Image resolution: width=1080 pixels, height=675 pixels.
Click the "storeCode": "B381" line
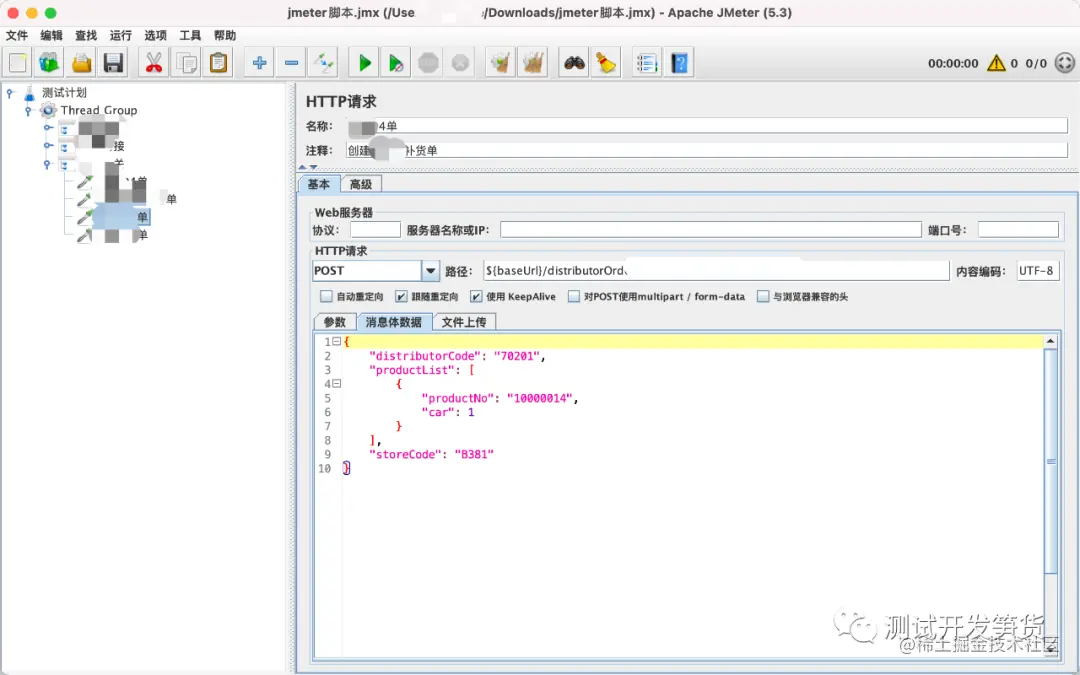(431, 455)
